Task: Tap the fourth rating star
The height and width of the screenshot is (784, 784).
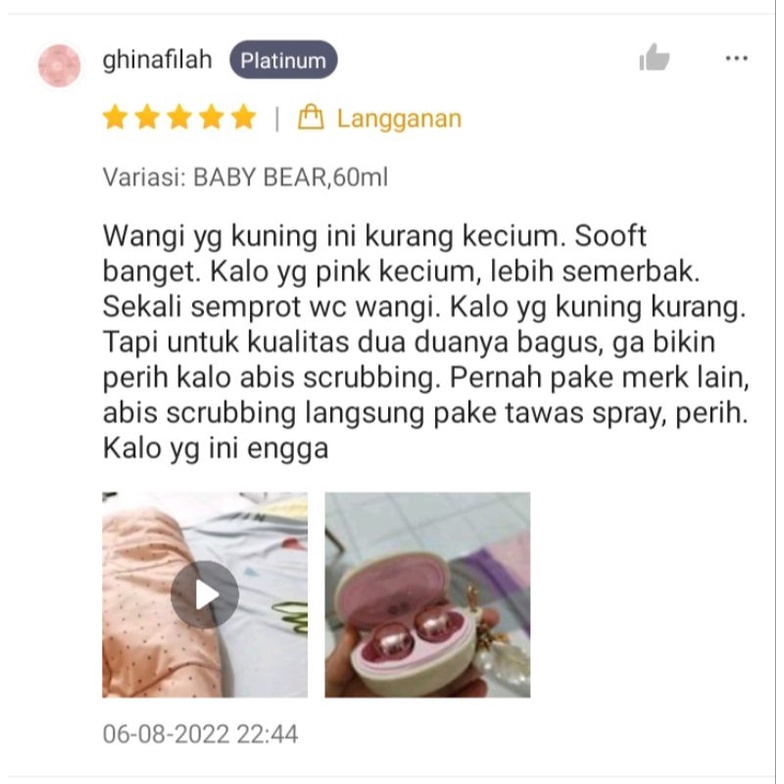Action: pyautogui.click(x=212, y=118)
